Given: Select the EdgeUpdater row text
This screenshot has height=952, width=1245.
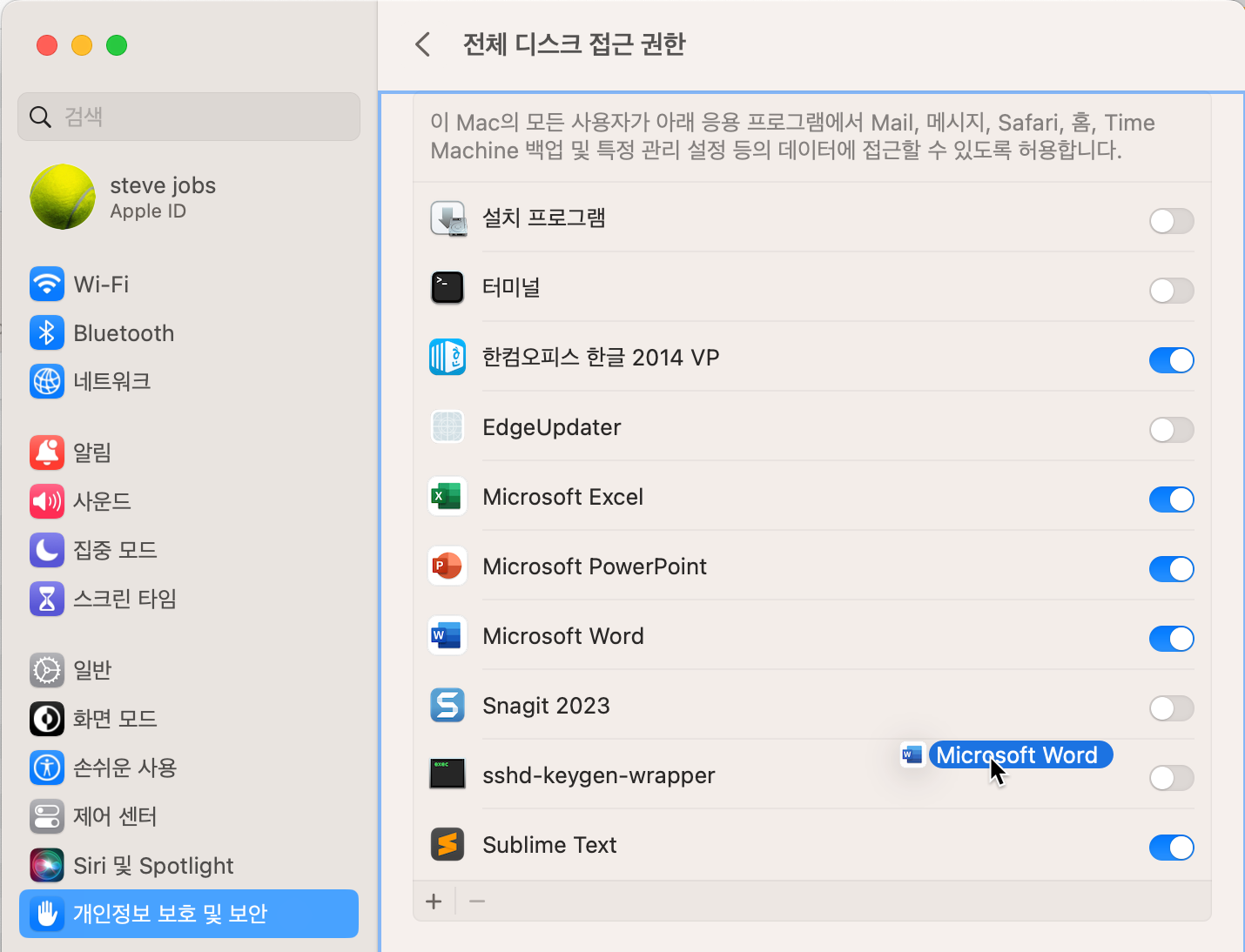Looking at the screenshot, I should pos(552,427).
